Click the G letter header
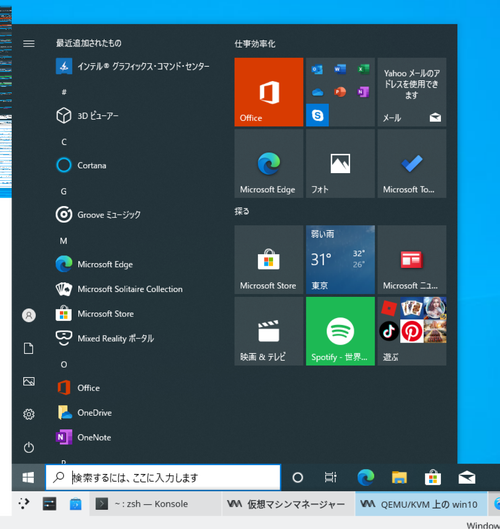Viewport: 500px width, 529px height. coord(64,192)
